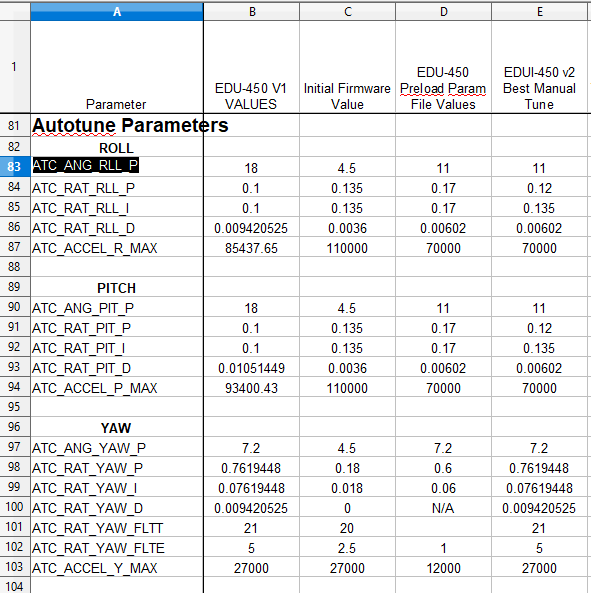The width and height of the screenshot is (591, 593).
Task: Select column B header
Action: click(x=251, y=12)
